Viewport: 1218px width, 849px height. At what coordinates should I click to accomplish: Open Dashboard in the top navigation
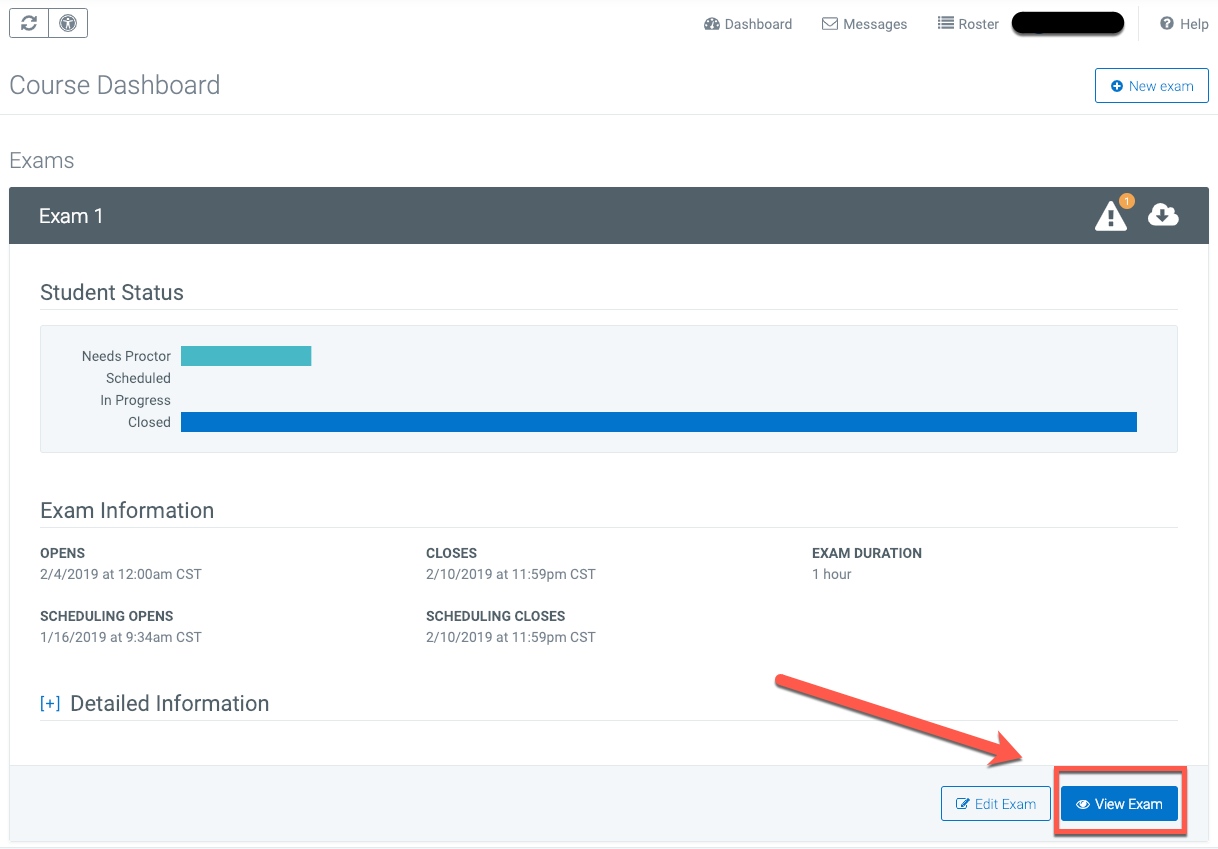click(748, 24)
